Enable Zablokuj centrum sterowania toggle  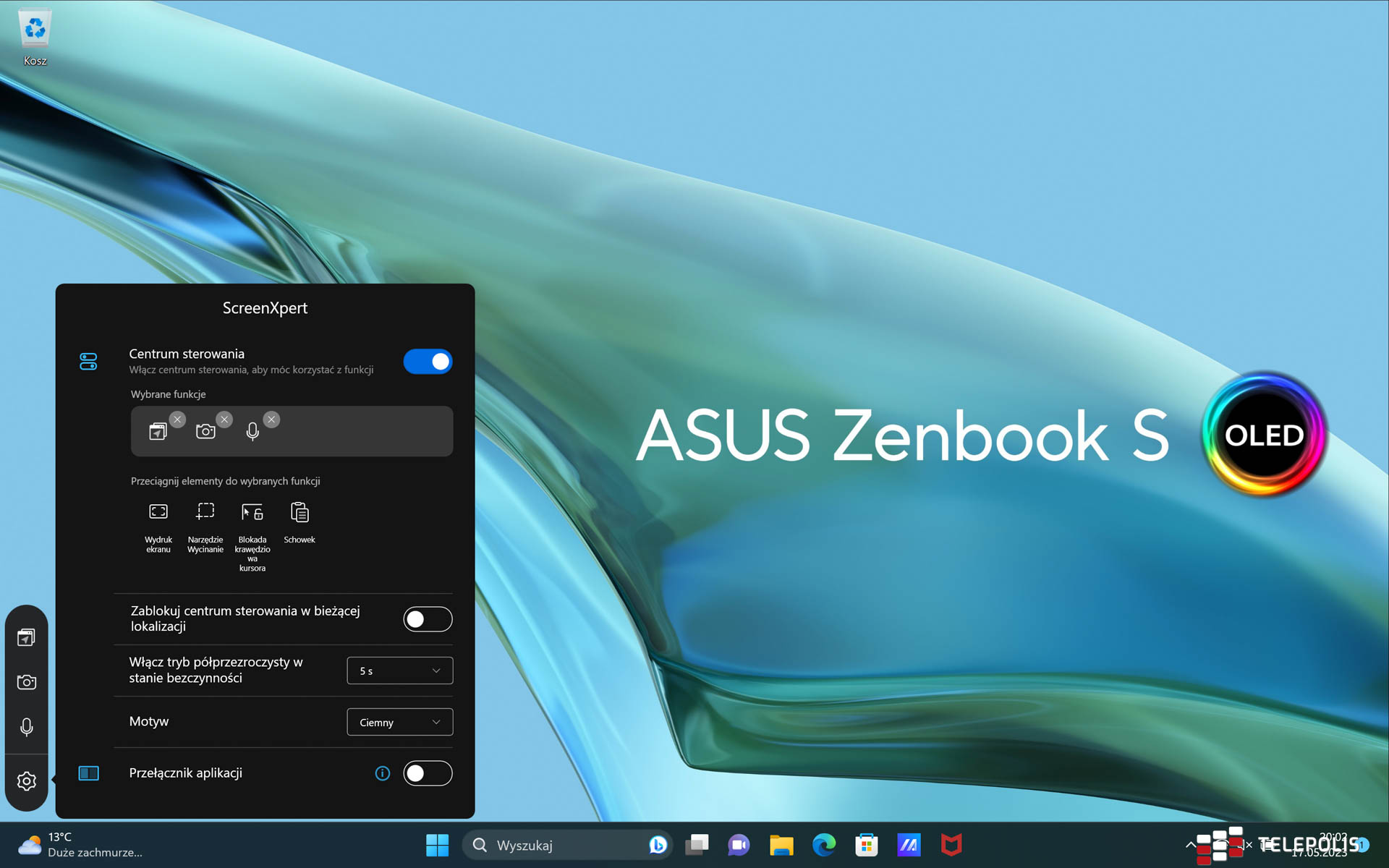click(428, 619)
